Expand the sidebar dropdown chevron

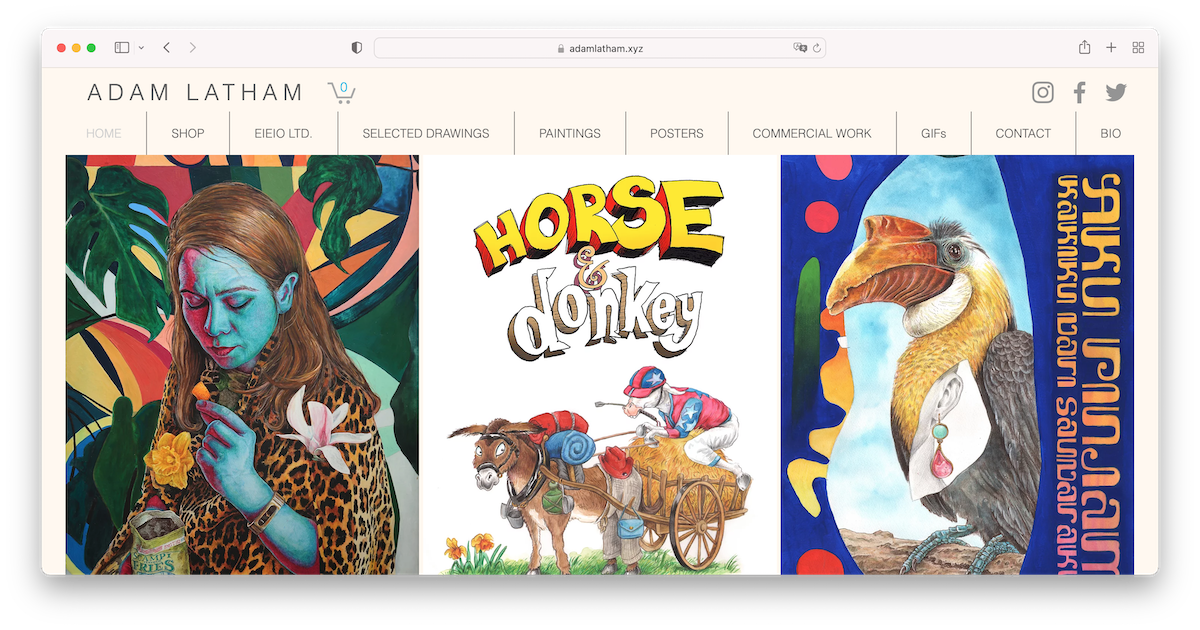click(141, 48)
